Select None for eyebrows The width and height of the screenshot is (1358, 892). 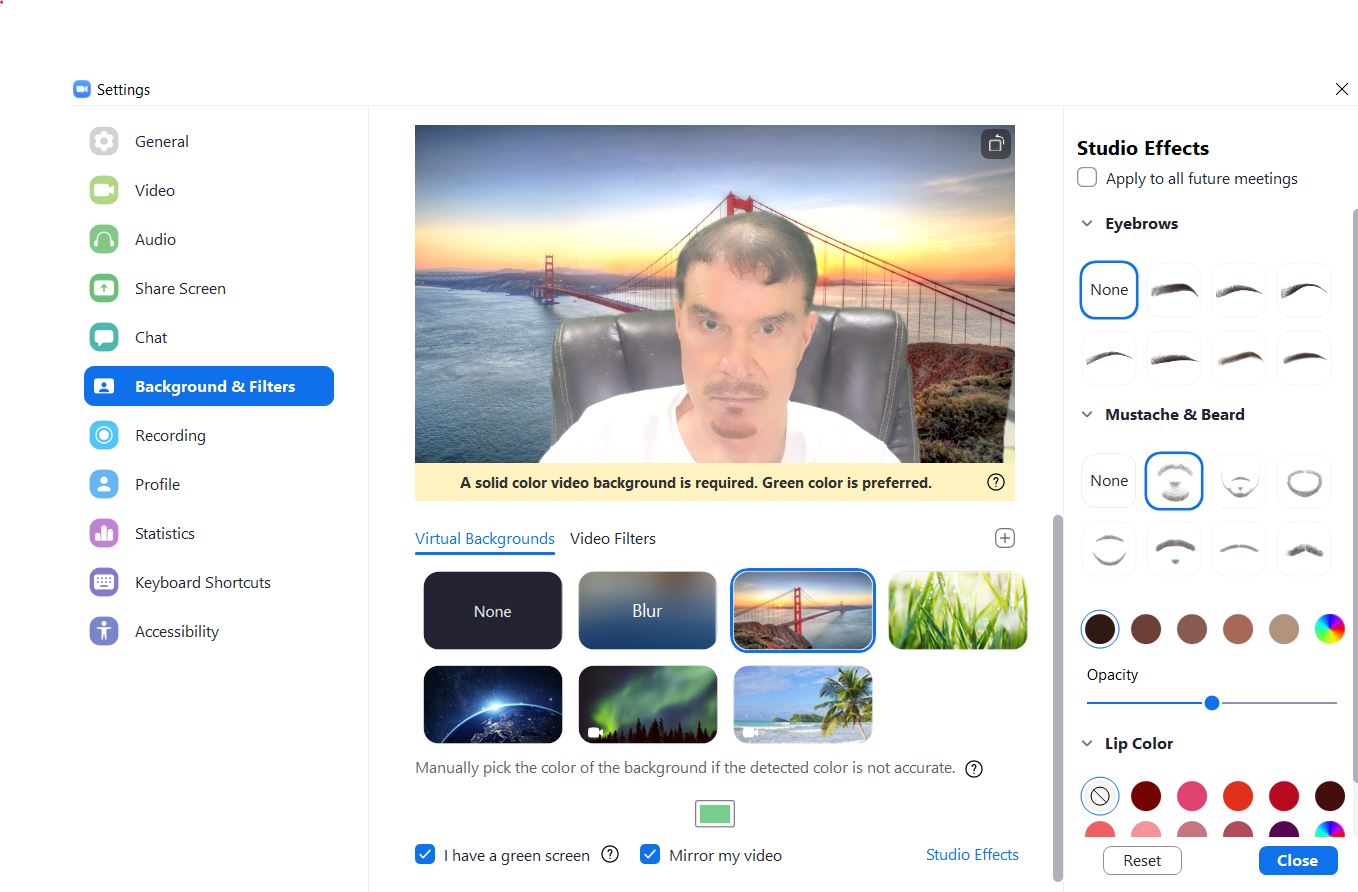click(x=1109, y=290)
